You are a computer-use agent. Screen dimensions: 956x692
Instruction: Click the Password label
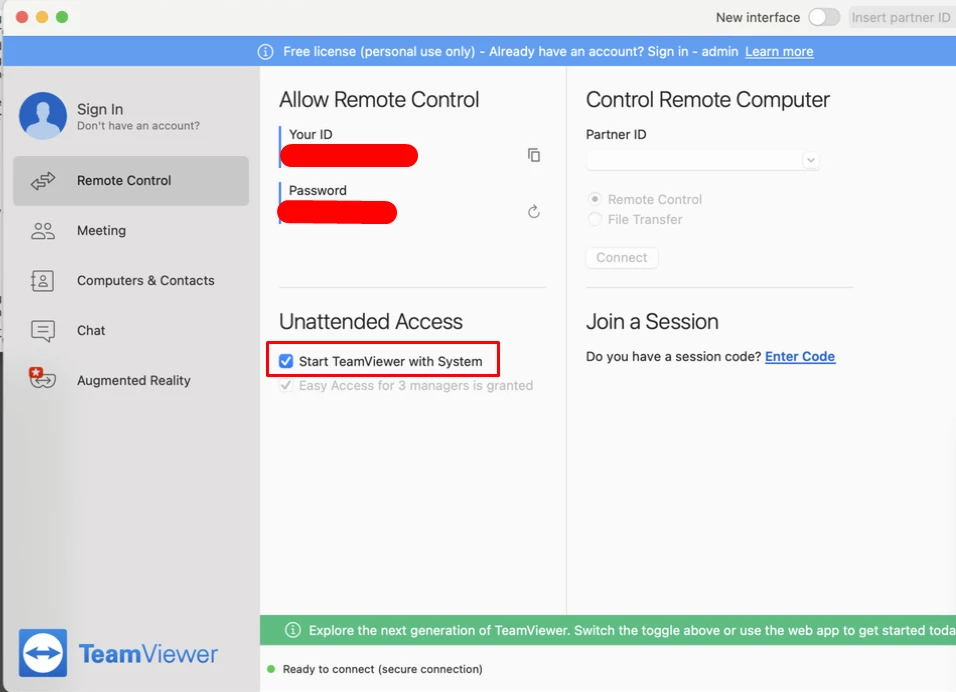click(x=318, y=190)
